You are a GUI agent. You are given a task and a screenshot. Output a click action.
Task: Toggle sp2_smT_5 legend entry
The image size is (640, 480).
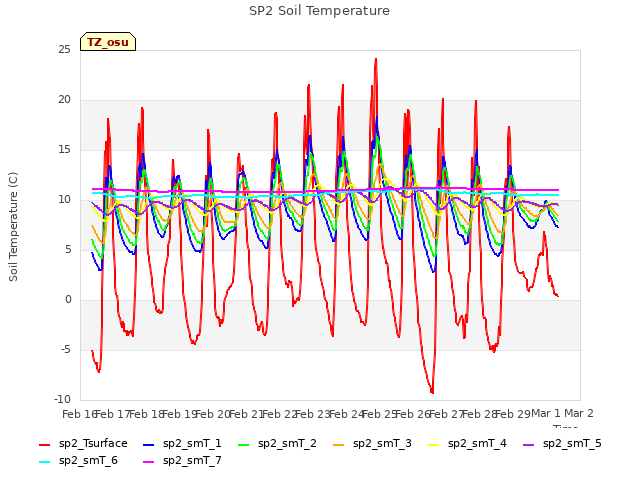click(x=562, y=444)
